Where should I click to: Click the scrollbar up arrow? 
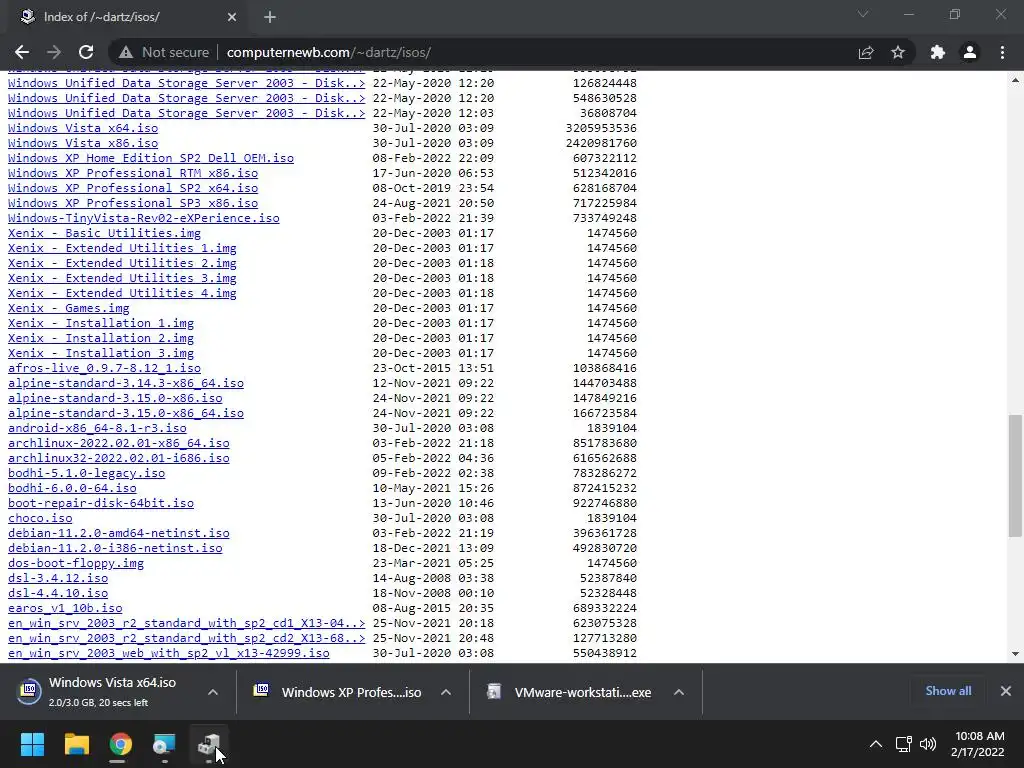tap(1015, 80)
